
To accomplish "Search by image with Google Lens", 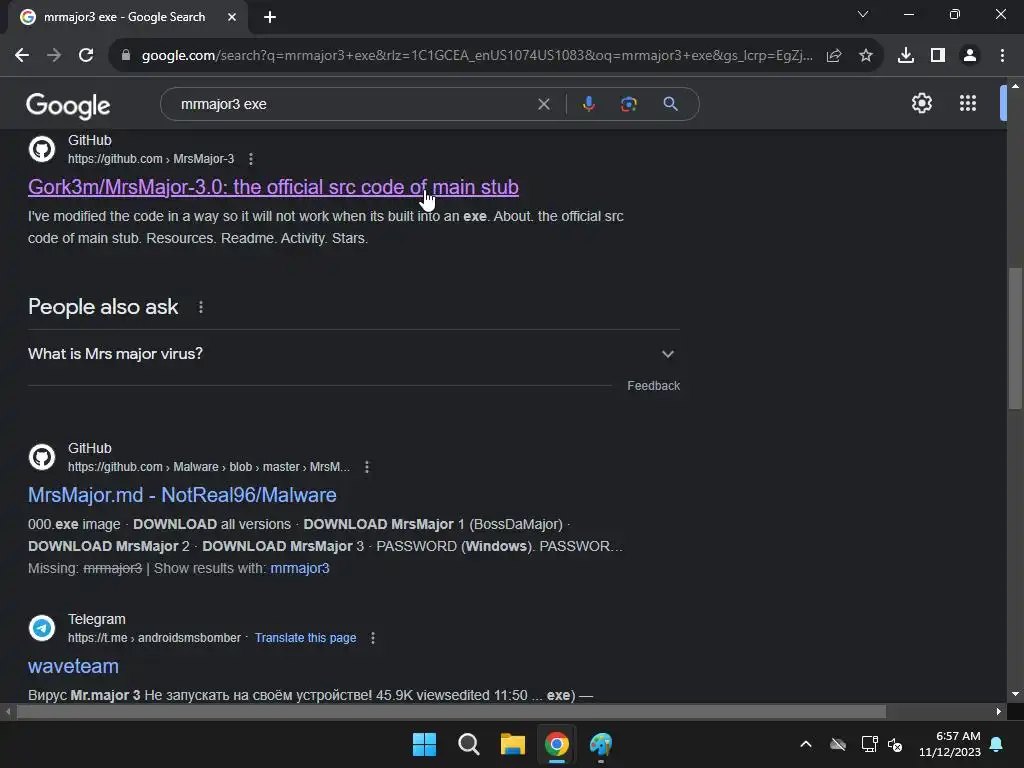I will (x=629, y=104).
